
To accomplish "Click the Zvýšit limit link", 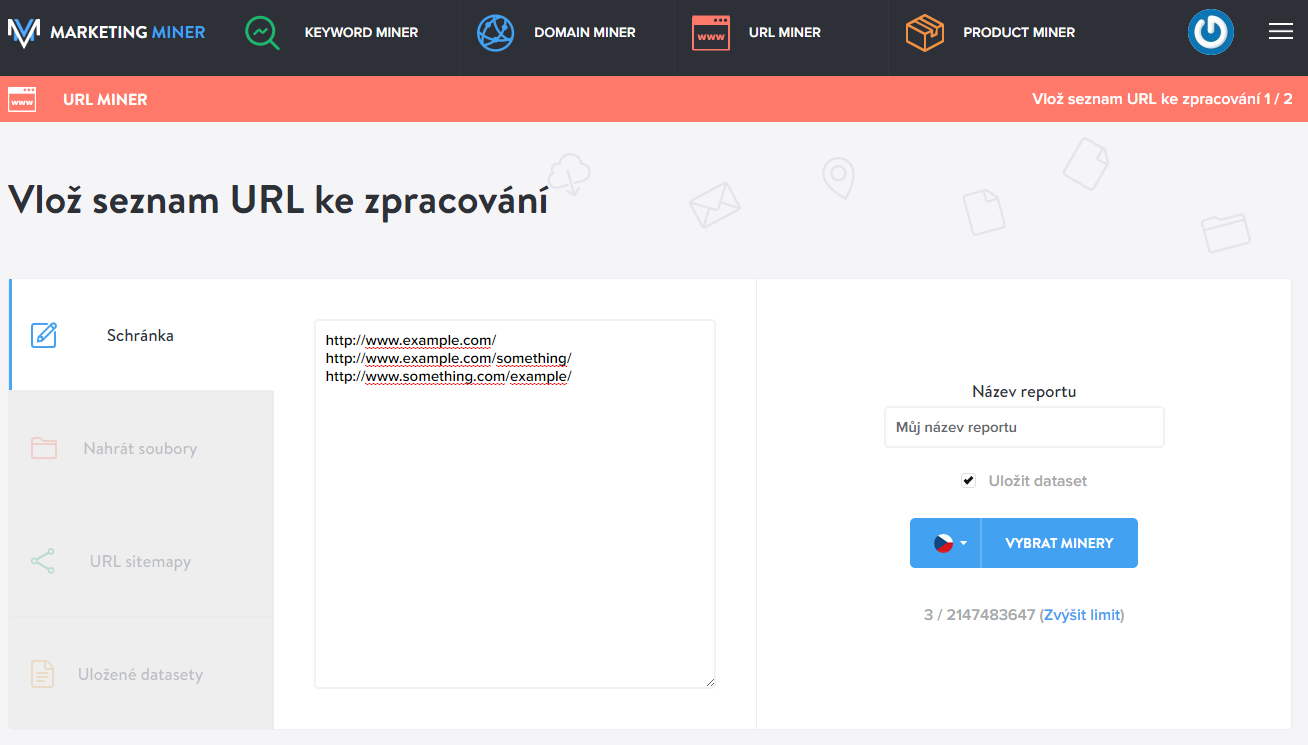I will (x=1082, y=615).
